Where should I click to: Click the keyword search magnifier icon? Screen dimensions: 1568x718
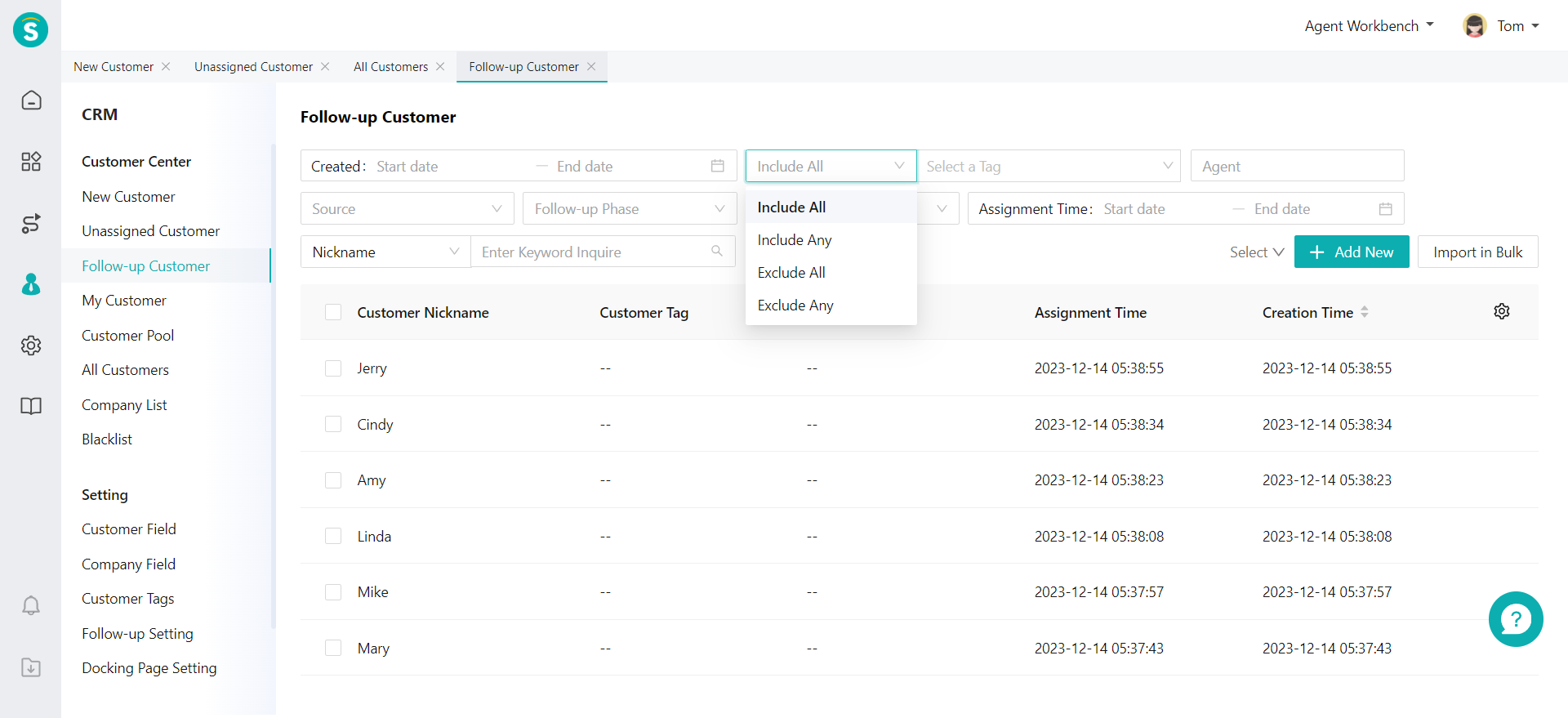point(717,252)
